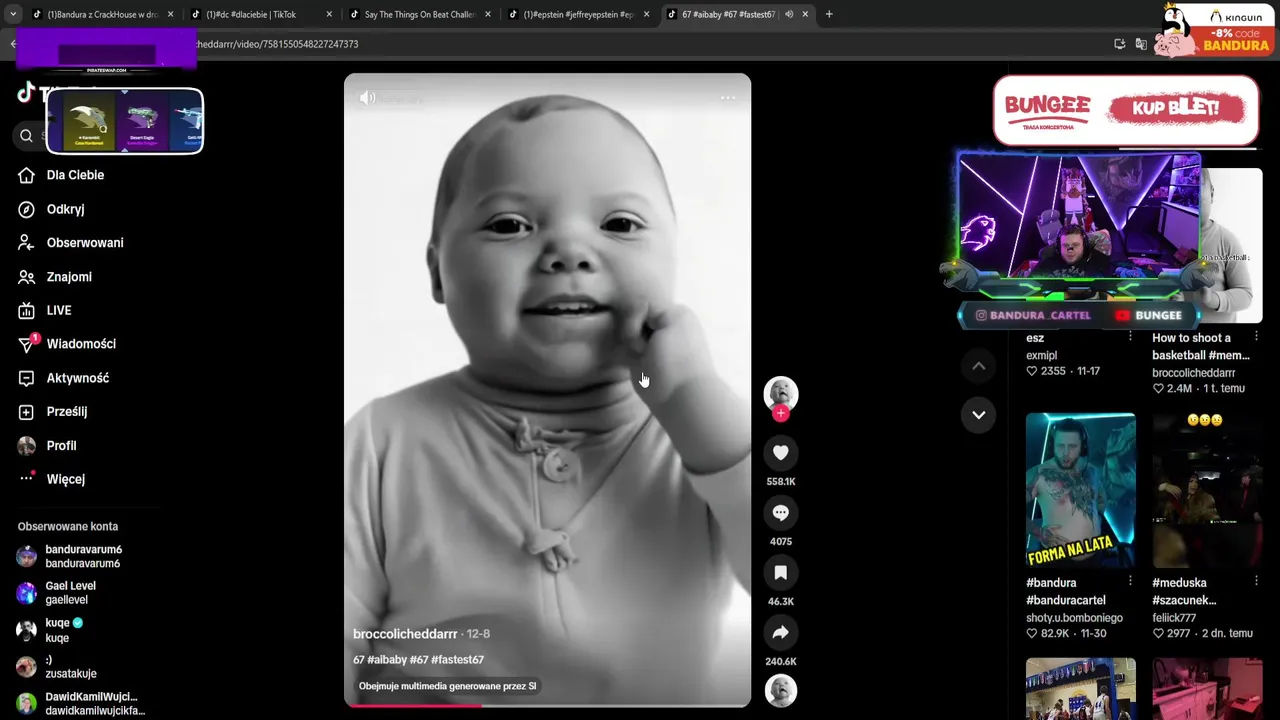Open the creator avatar above the like button

tap(781, 393)
